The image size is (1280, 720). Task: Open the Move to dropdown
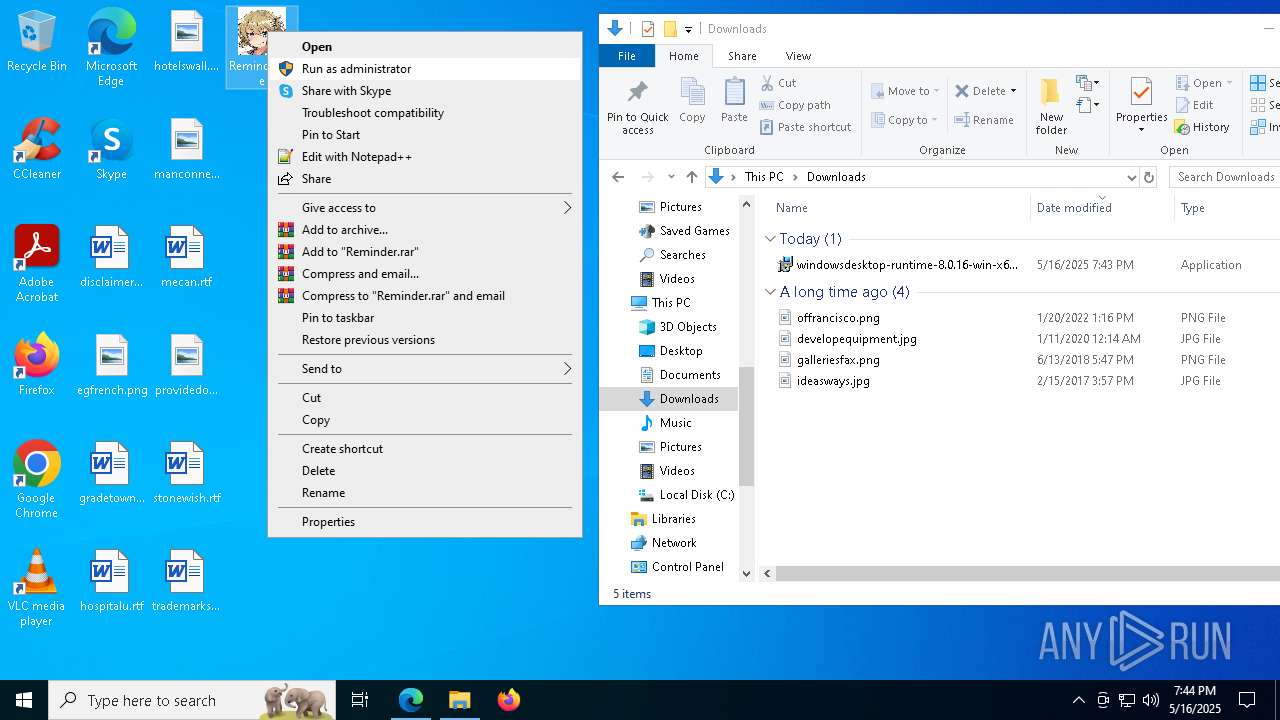905,91
